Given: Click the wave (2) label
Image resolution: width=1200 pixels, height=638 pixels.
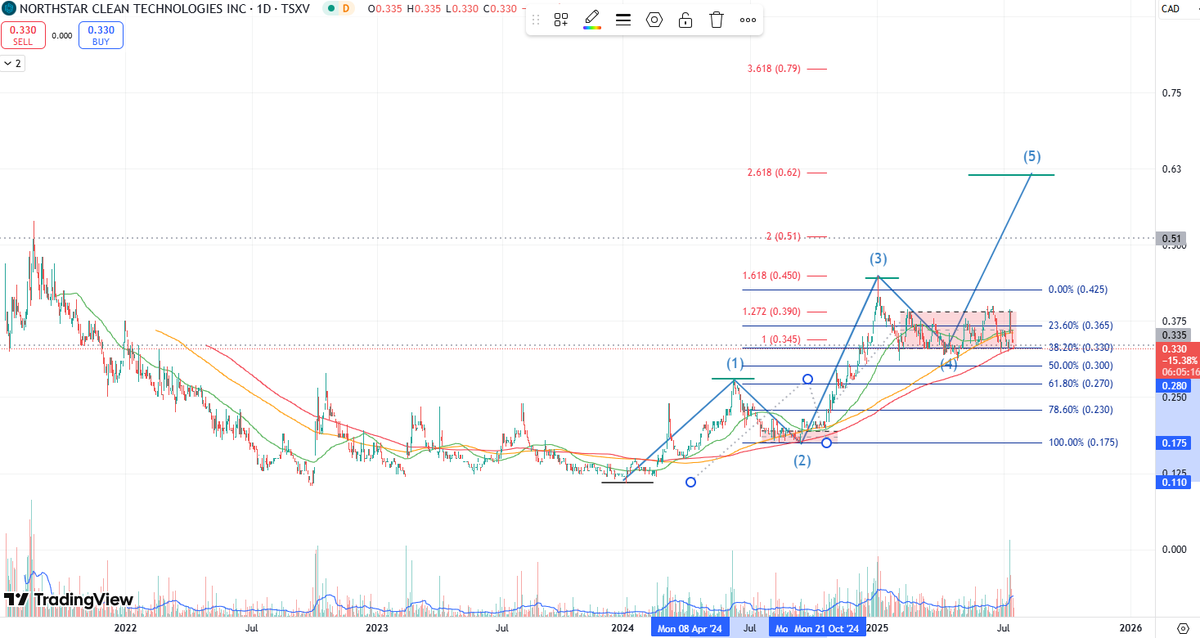Looking at the screenshot, I should (802, 461).
